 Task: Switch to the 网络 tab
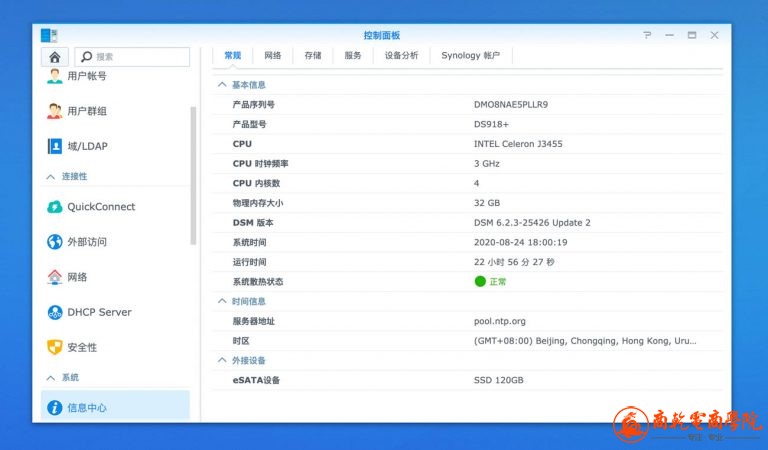click(273, 55)
